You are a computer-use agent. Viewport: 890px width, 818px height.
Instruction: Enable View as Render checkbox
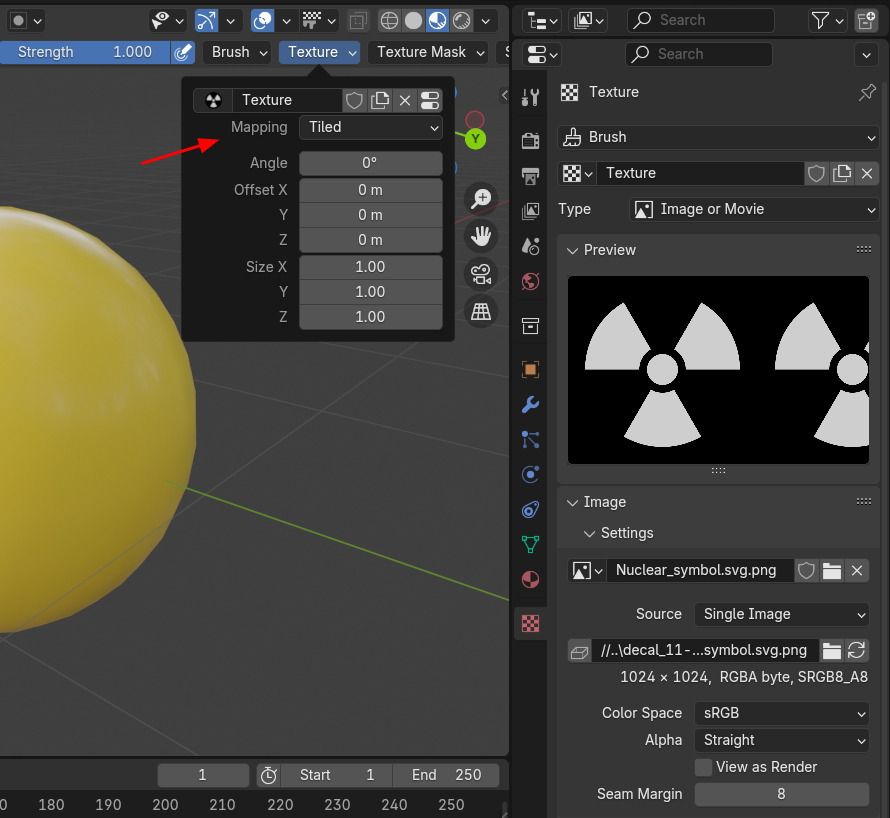[x=703, y=767]
